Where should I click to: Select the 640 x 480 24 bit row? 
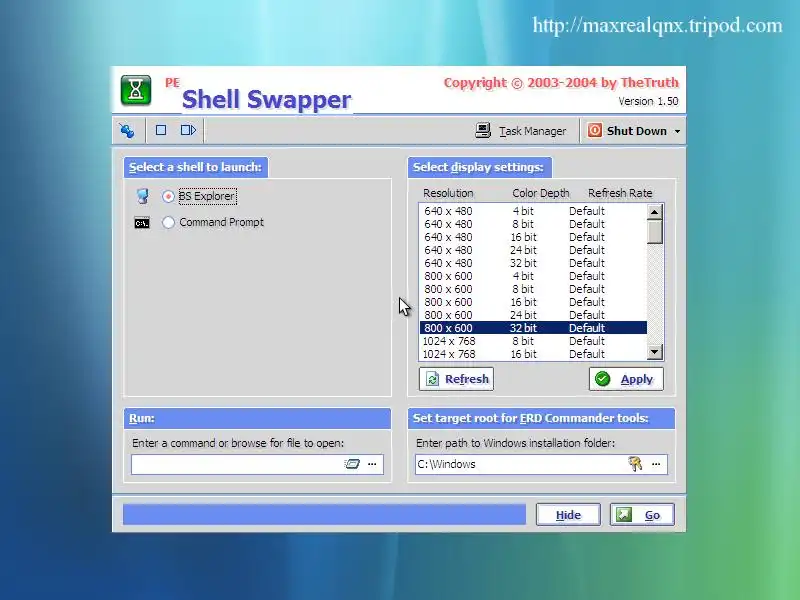click(533, 250)
